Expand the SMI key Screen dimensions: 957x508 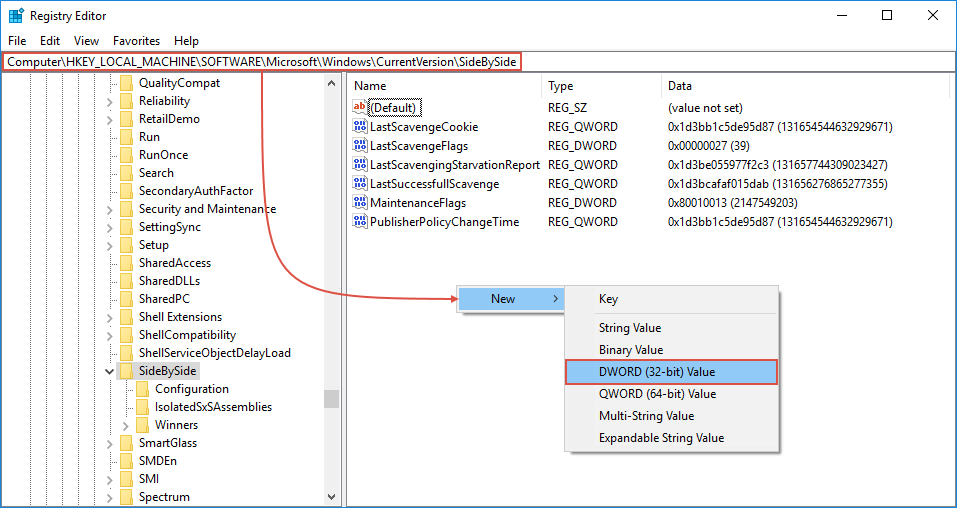109,479
